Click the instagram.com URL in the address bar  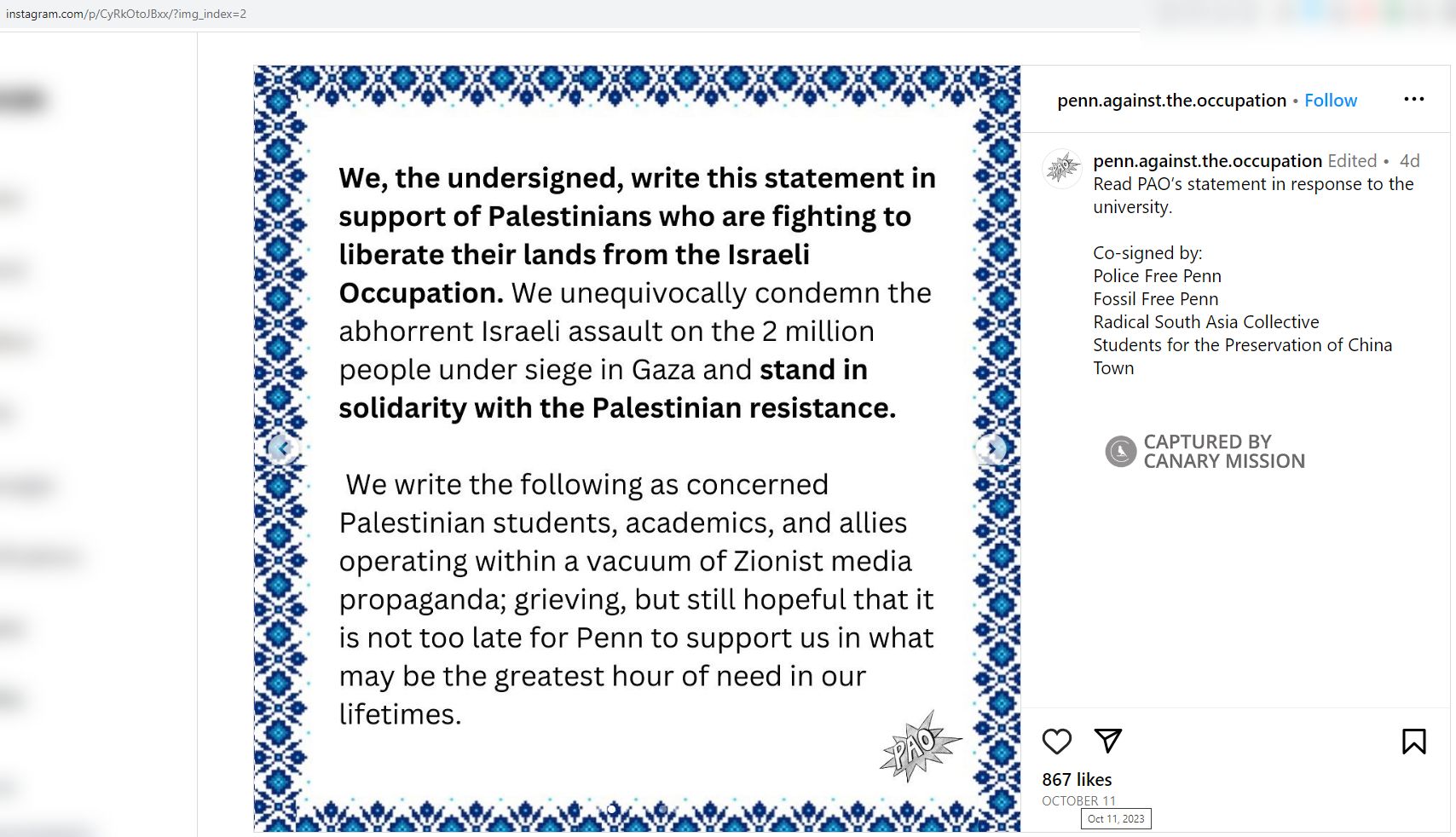[128, 14]
